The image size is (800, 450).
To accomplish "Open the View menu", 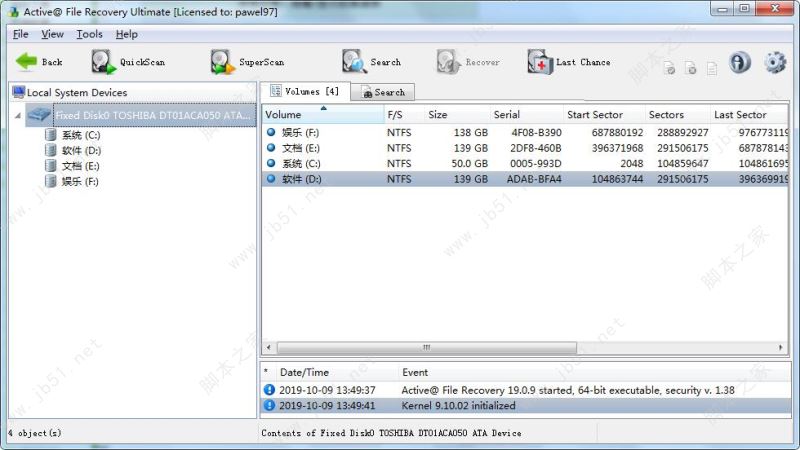I will [x=53, y=34].
